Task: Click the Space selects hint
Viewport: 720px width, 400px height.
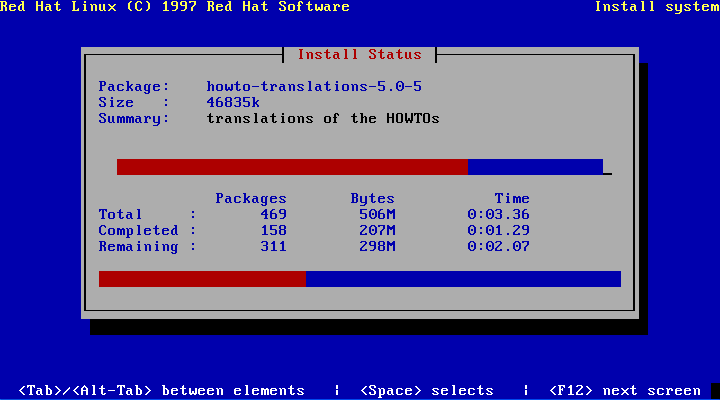Action: pos(427,390)
